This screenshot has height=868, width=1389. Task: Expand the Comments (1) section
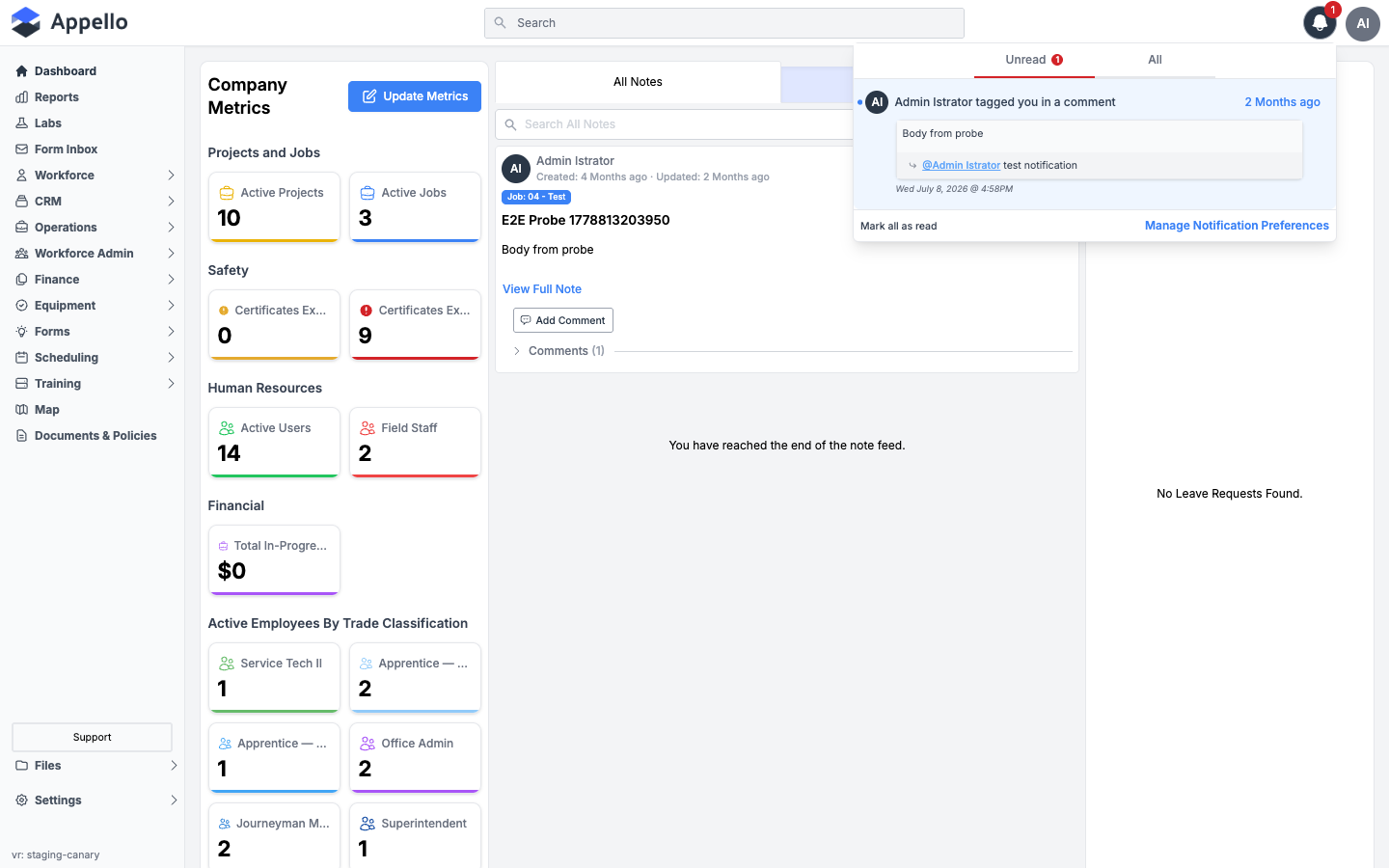(517, 351)
